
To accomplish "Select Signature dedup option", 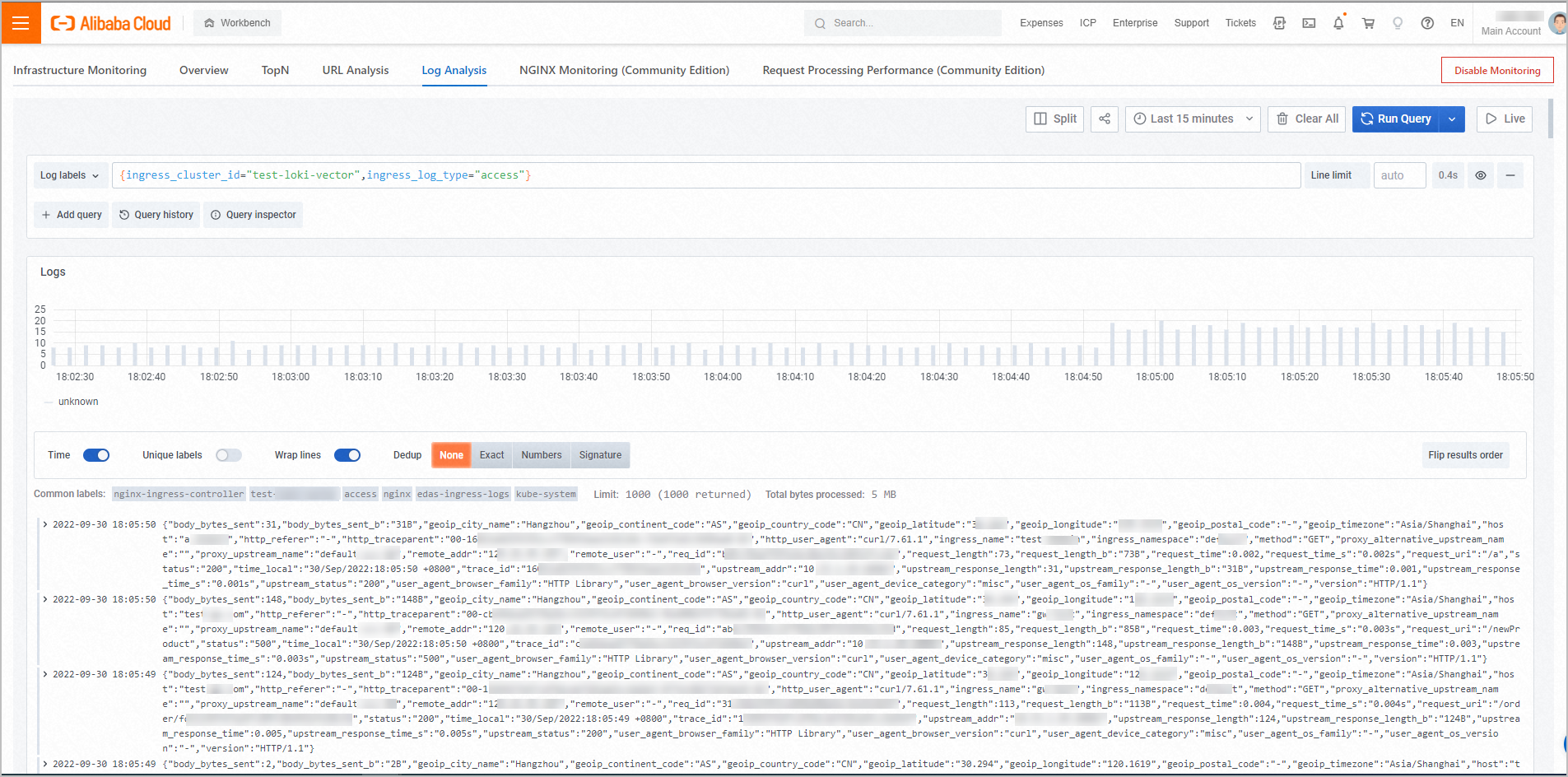I will 600,455.
